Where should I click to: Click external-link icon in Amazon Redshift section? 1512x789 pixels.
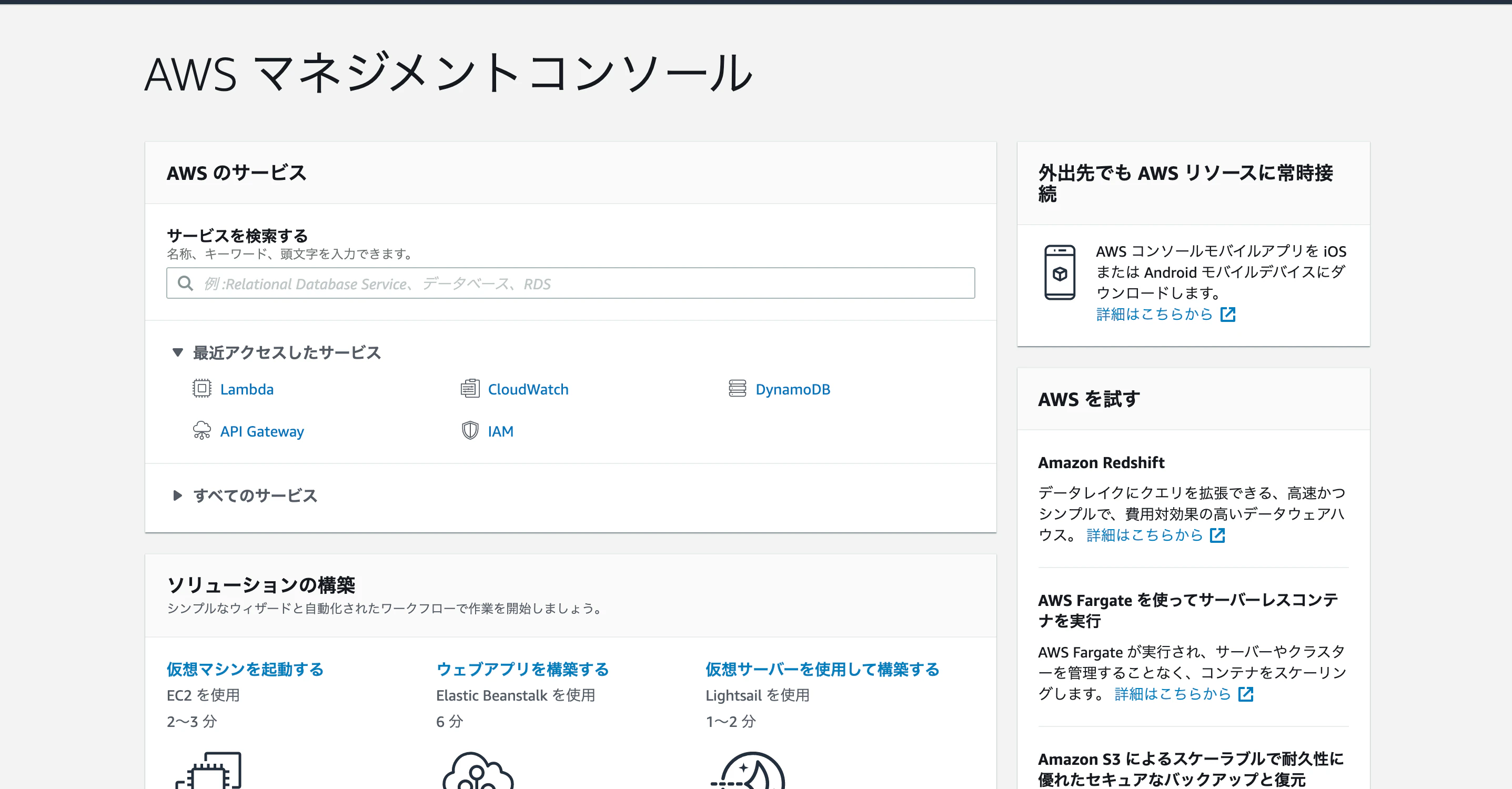point(1217,535)
